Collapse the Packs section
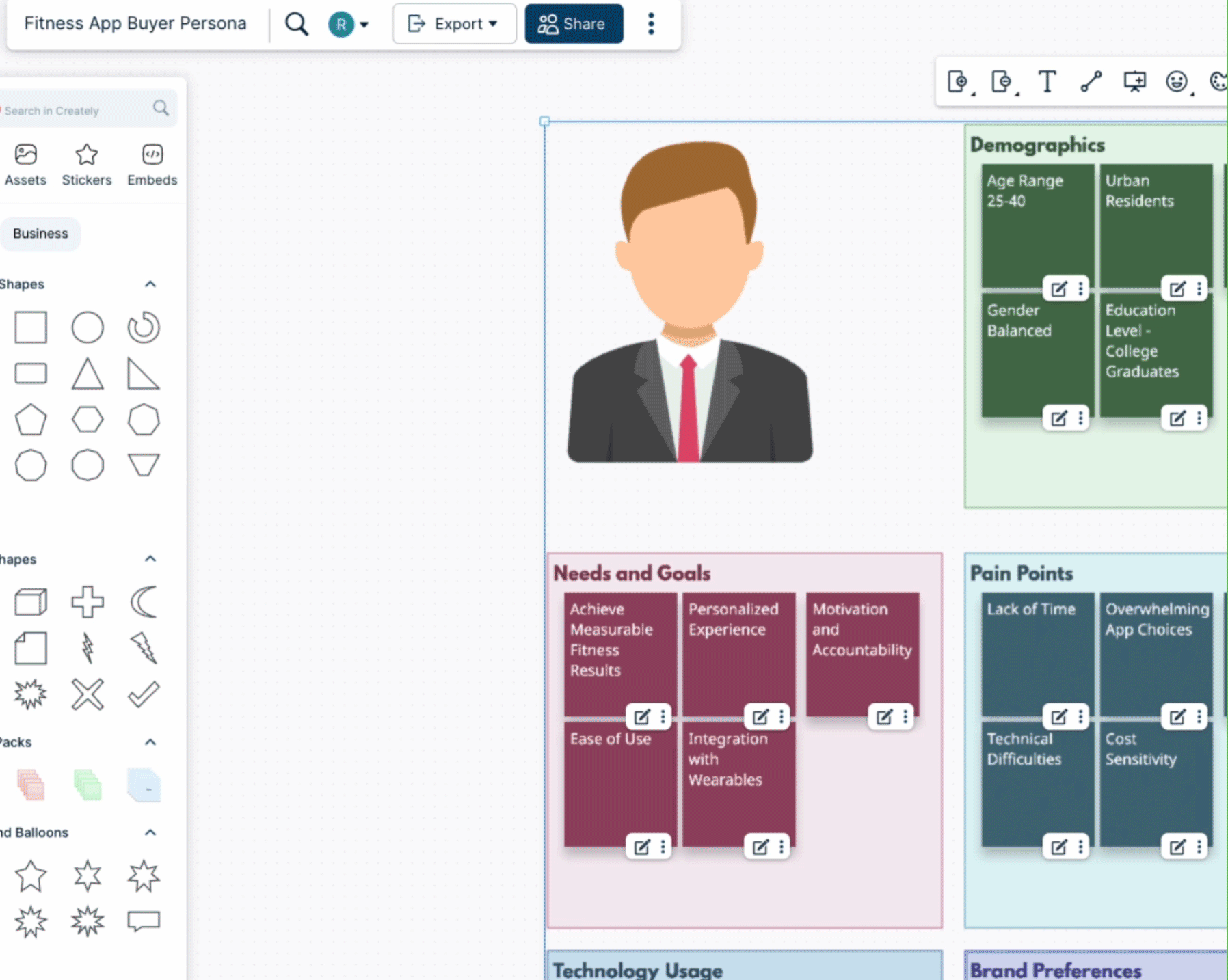Viewport: 1228px width, 980px height. (150, 742)
